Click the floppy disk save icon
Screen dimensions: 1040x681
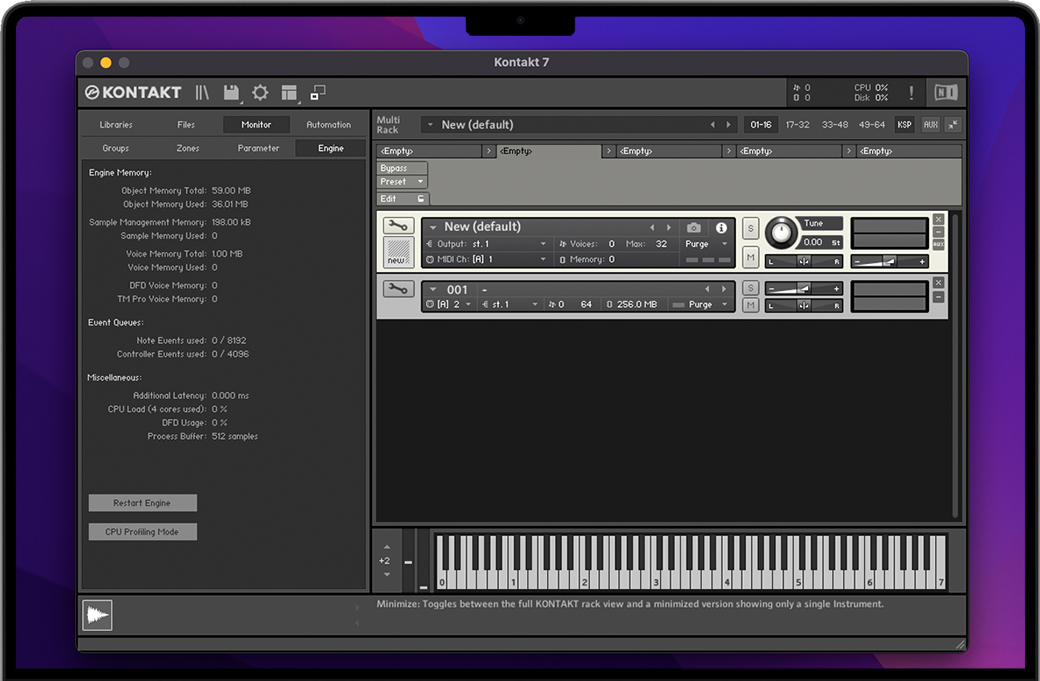231,93
